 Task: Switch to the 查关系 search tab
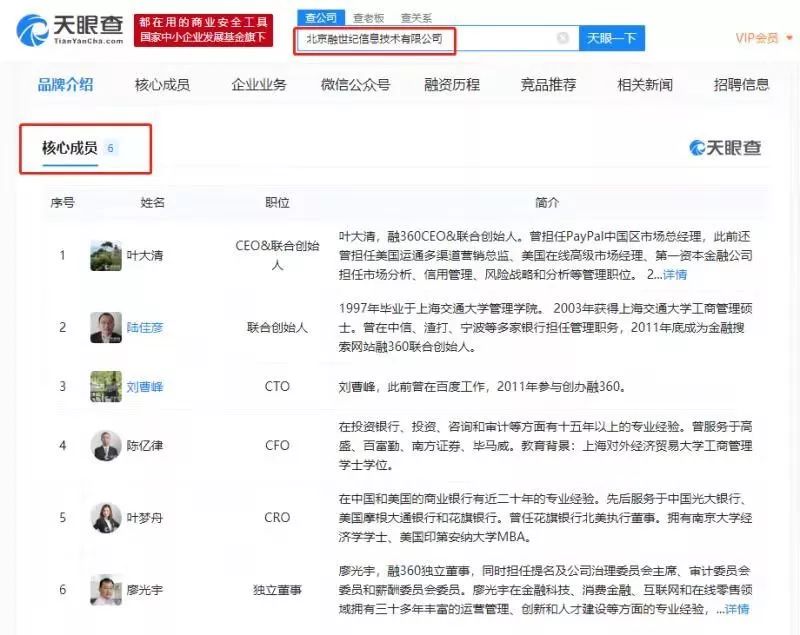[x=416, y=18]
